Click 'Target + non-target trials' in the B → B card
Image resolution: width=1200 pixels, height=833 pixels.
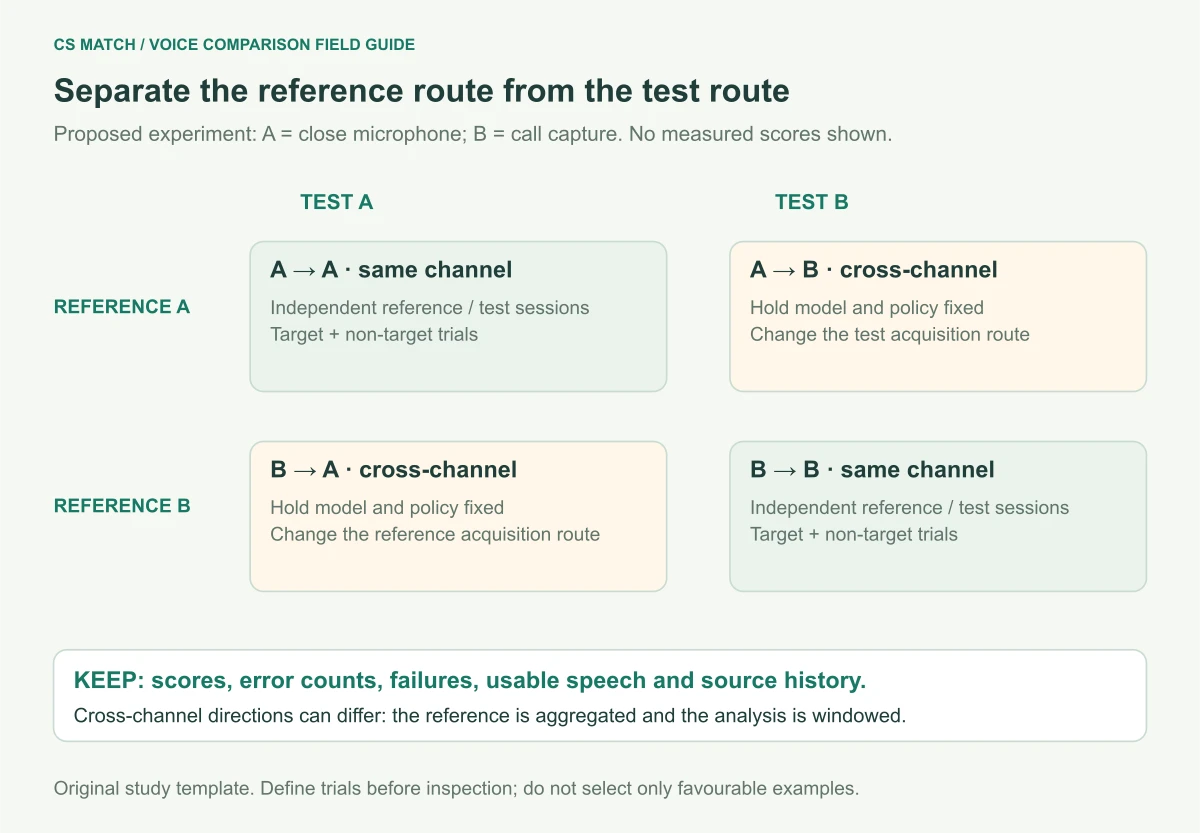(x=854, y=534)
